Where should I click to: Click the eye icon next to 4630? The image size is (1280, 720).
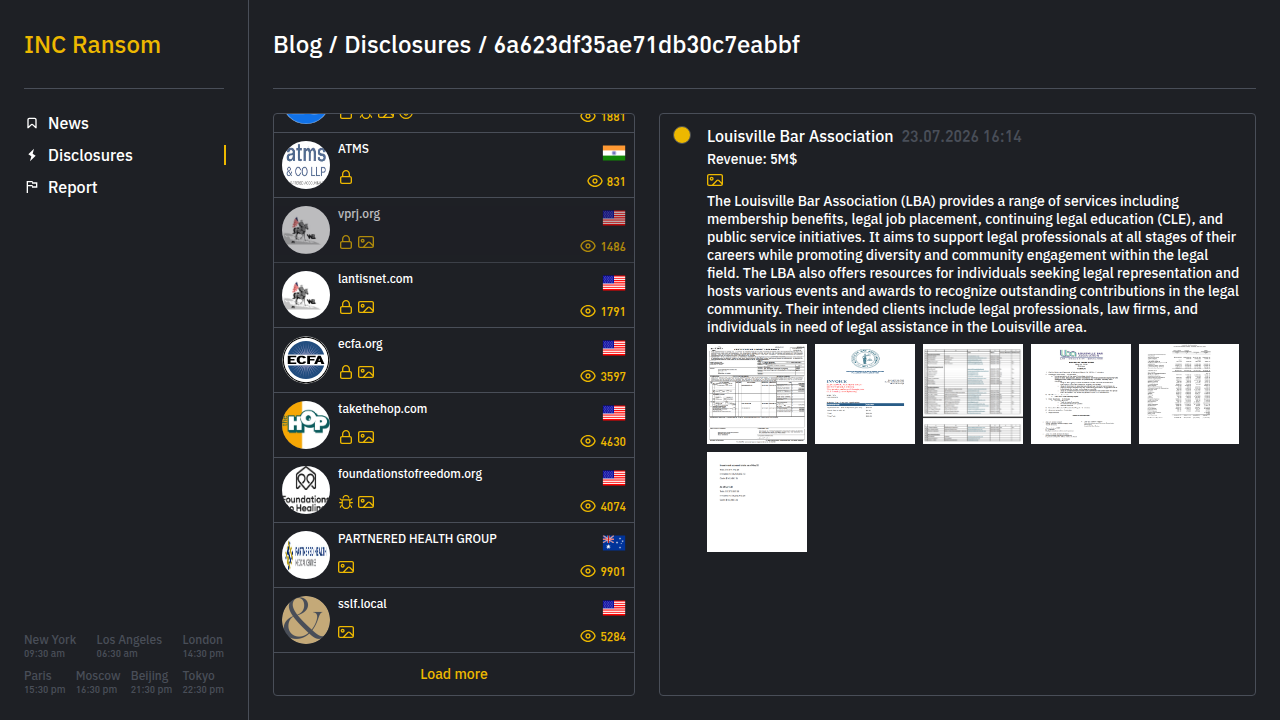tap(588, 441)
